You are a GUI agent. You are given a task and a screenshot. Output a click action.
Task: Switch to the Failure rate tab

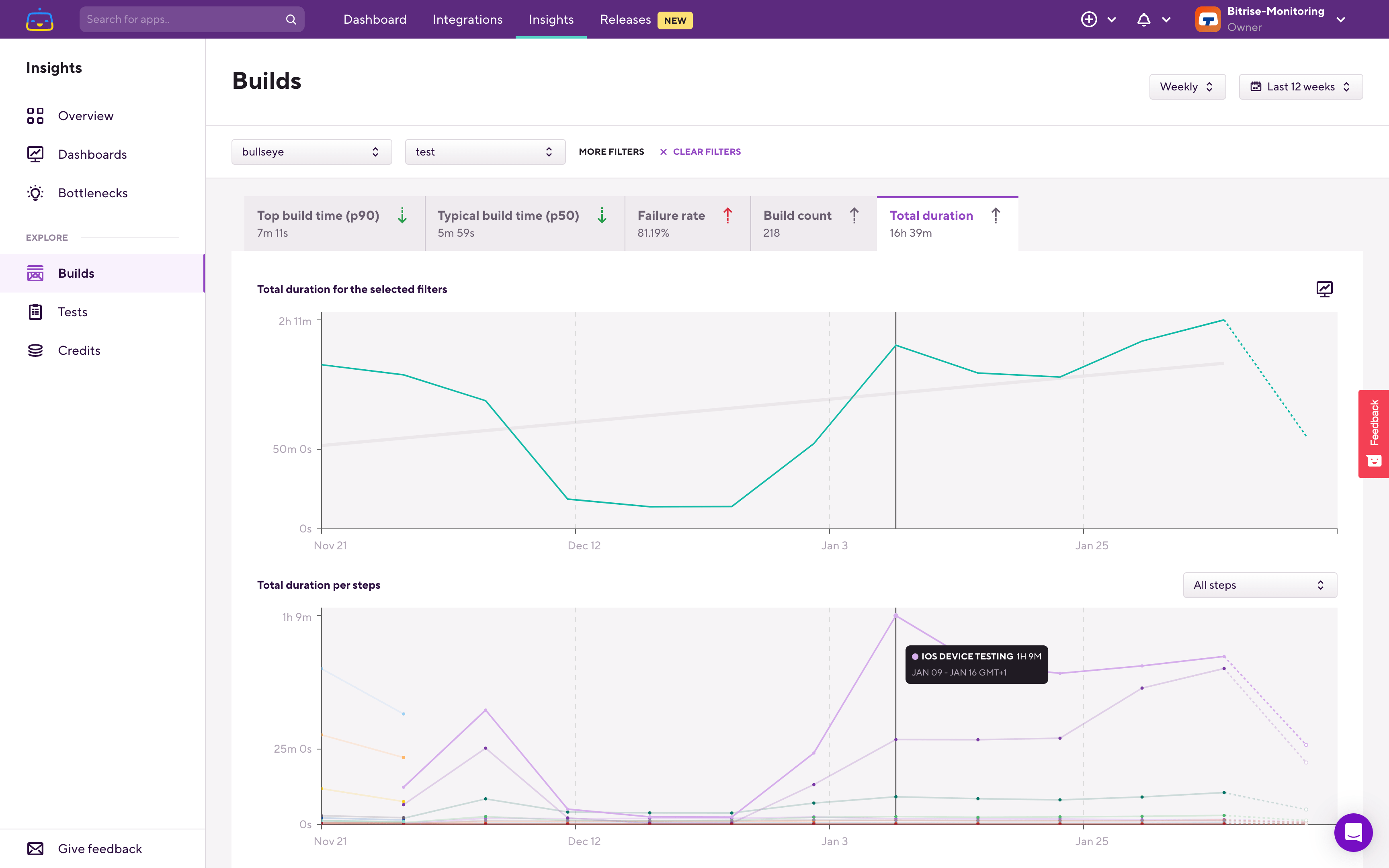686,223
